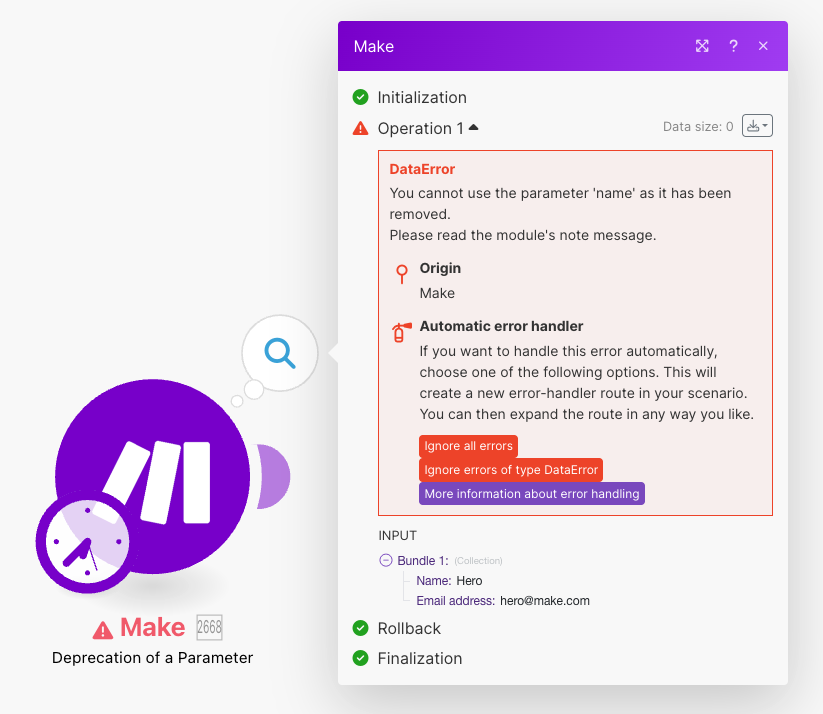Viewport: 823px width, 714px height.
Task: Click Ignore errors of type DataError
Action: 511,470
